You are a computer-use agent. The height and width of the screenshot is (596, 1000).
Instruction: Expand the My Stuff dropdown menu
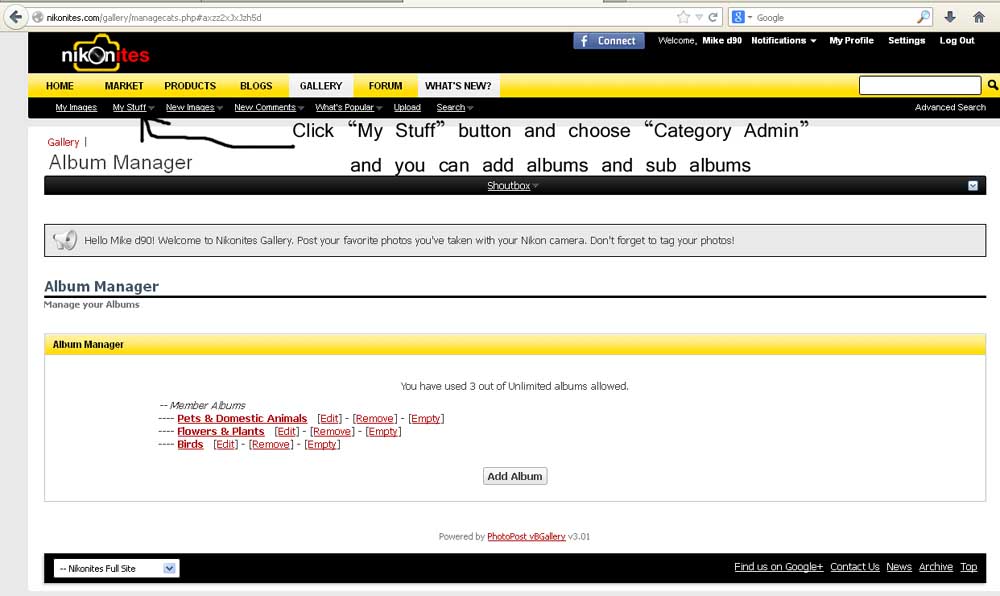click(x=133, y=108)
